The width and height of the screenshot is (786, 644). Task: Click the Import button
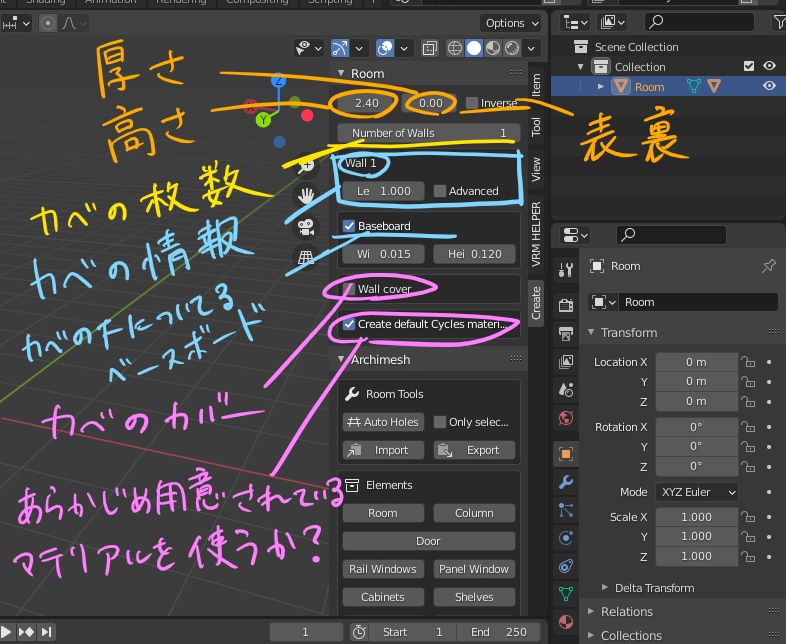pos(383,450)
